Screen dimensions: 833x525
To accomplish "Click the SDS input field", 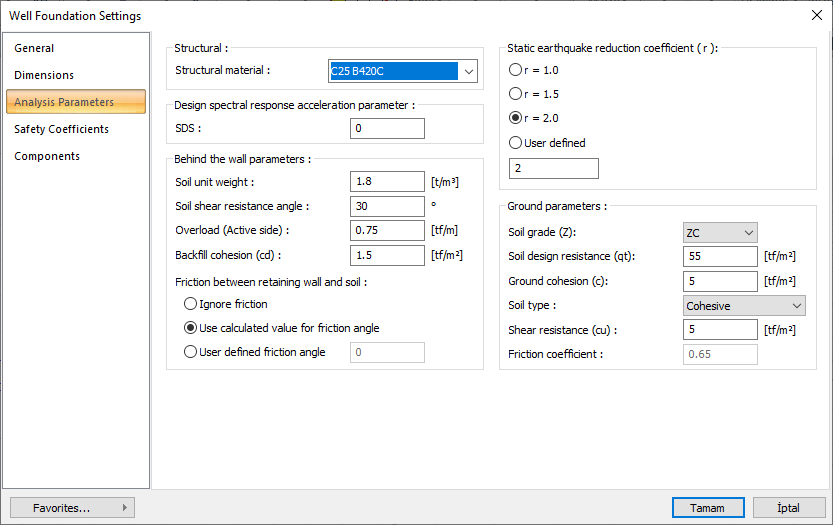I will pyautogui.click(x=387, y=129).
